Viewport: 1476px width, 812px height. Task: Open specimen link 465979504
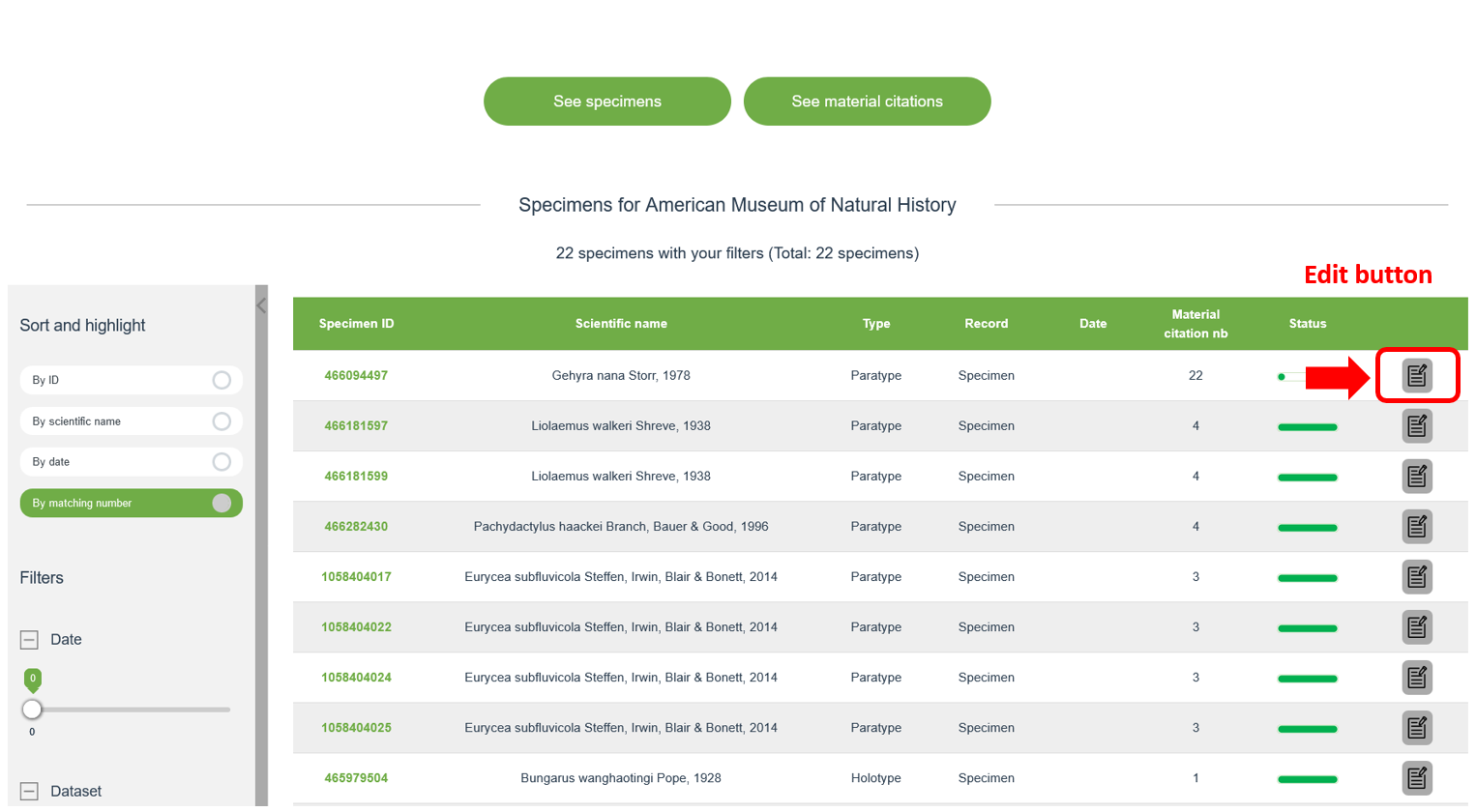[356, 777]
